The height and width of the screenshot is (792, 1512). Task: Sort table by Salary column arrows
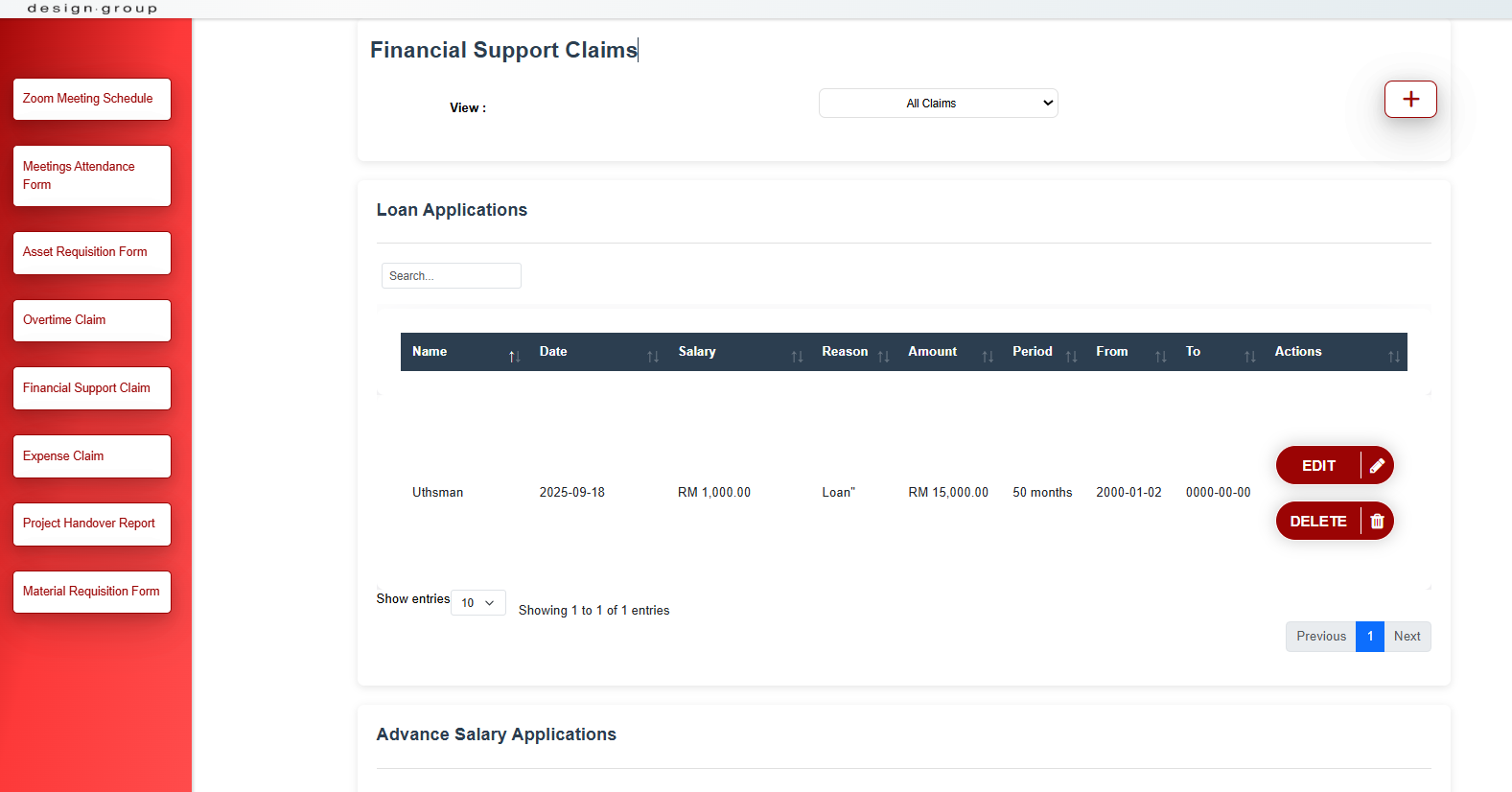pyautogui.click(x=796, y=357)
